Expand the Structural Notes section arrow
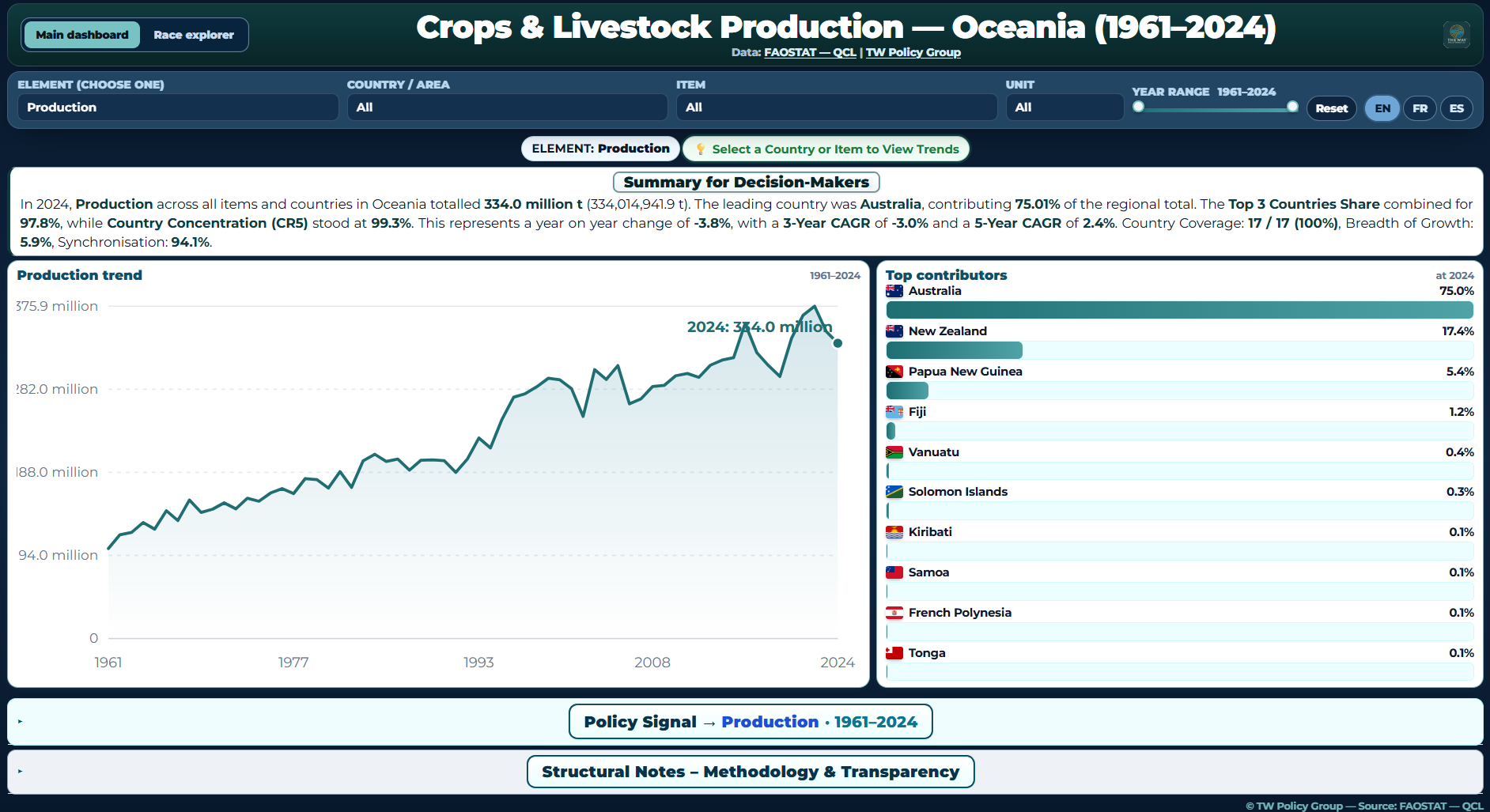This screenshot has height=812, width=1490. [x=20, y=772]
